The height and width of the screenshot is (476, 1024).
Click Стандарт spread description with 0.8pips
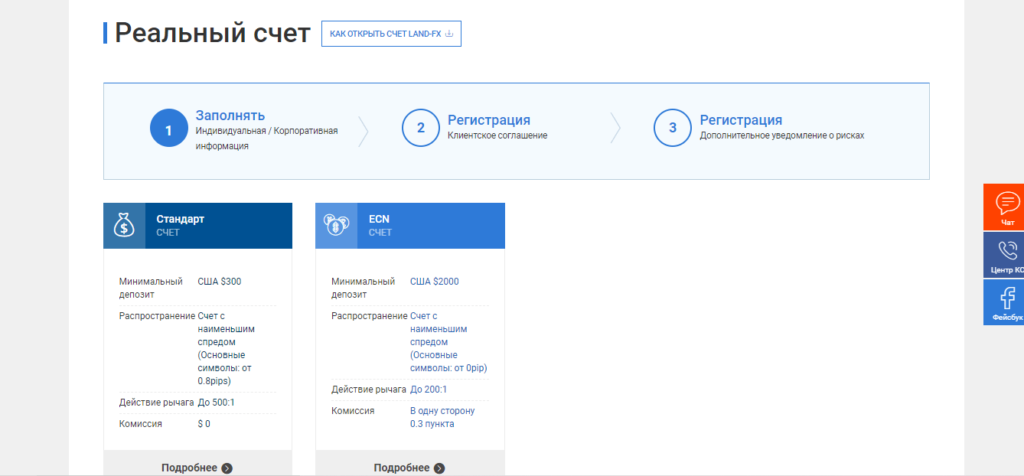click(227, 349)
